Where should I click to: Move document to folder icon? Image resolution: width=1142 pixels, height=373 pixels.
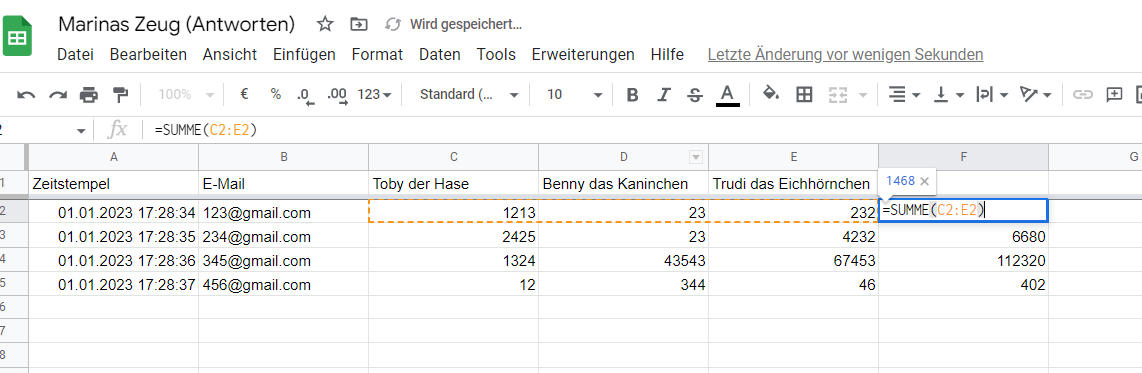tap(359, 25)
